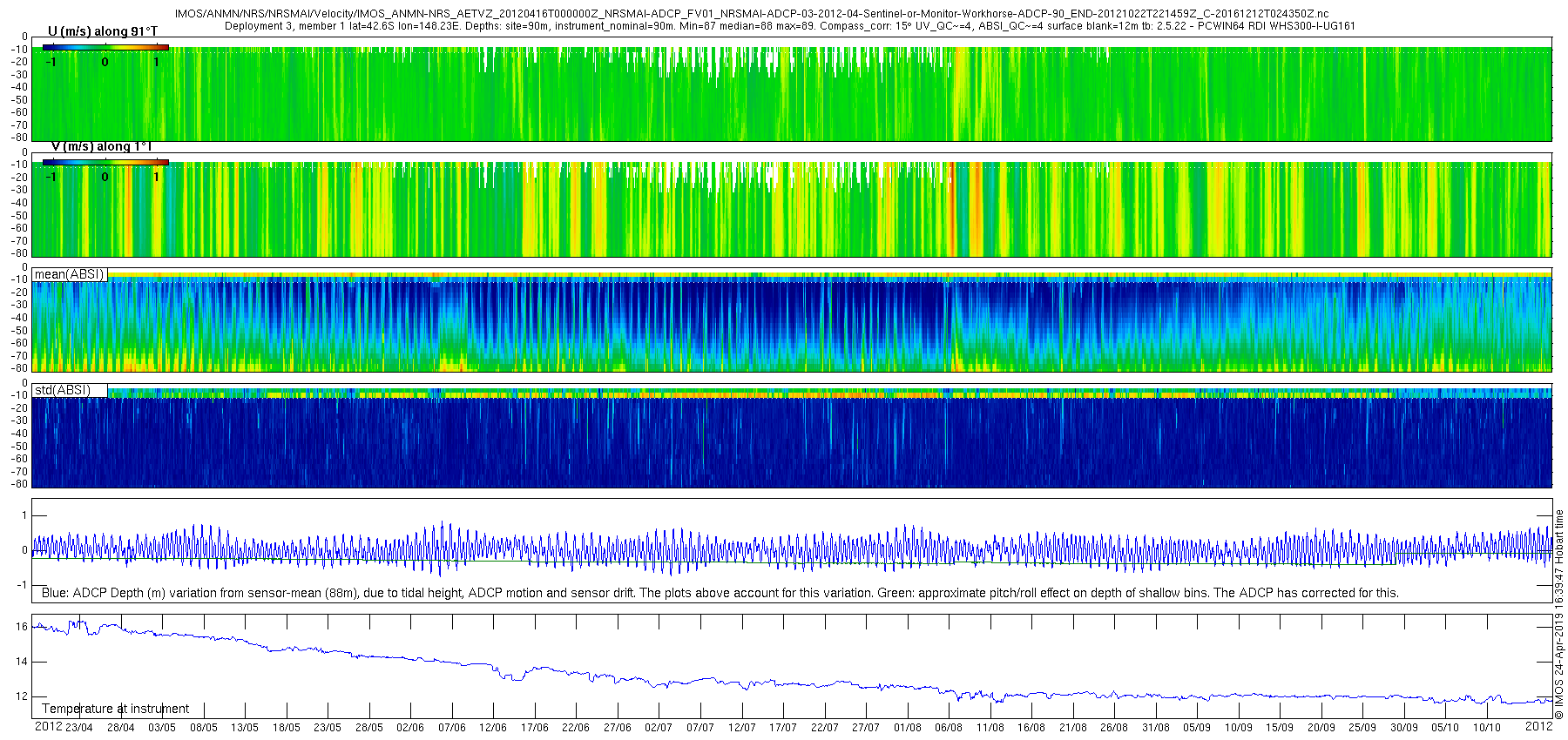This screenshot has height=740, width=1568.
Task: Click the 06/08 date tick label
Action: [x=948, y=728]
